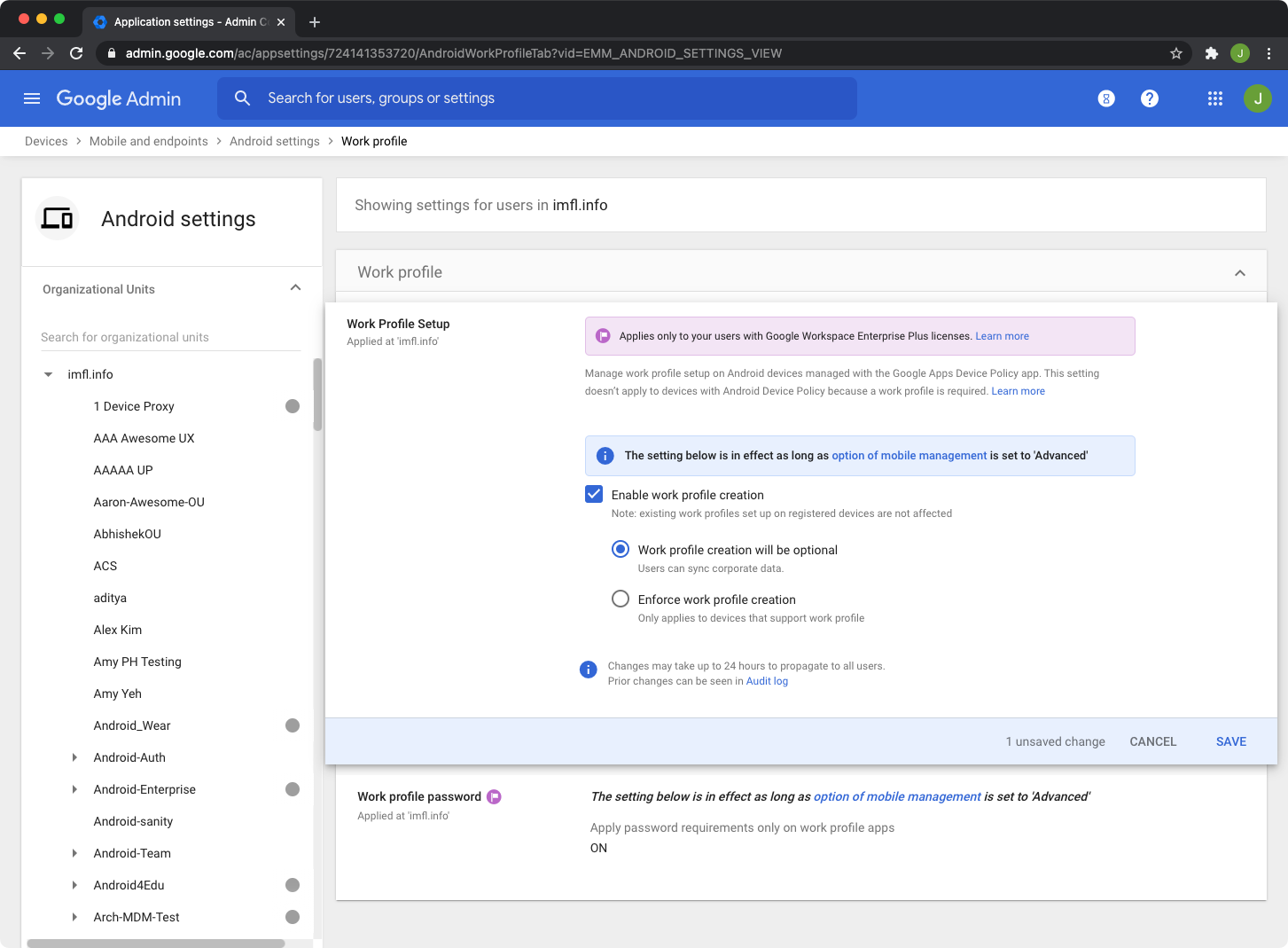Click the gray dot beside Android-Enterprise
Image resolution: width=1288 pixels, height=948 pixels.
293,789
